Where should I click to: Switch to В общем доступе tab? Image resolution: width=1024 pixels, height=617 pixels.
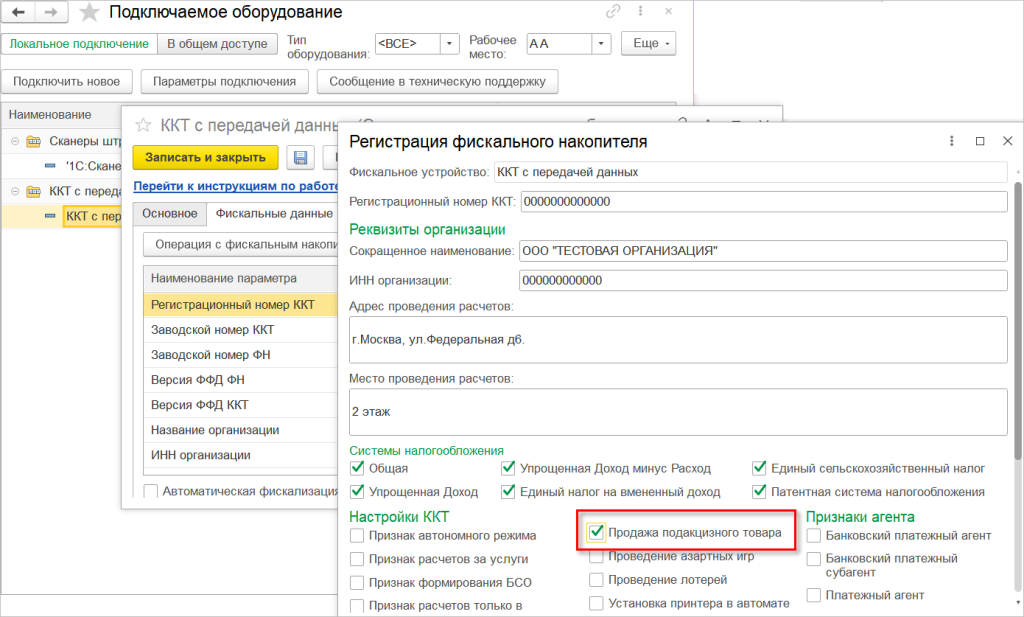217,44
